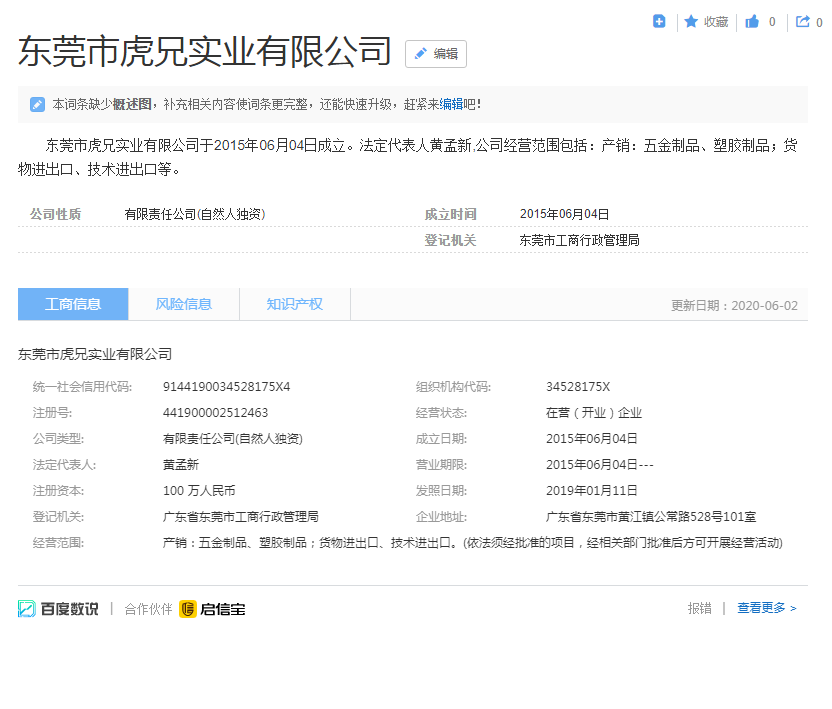The width and height of the screenshot is (832, 709).
Task: Click the 报错 link to report an error
Action: 699,608
